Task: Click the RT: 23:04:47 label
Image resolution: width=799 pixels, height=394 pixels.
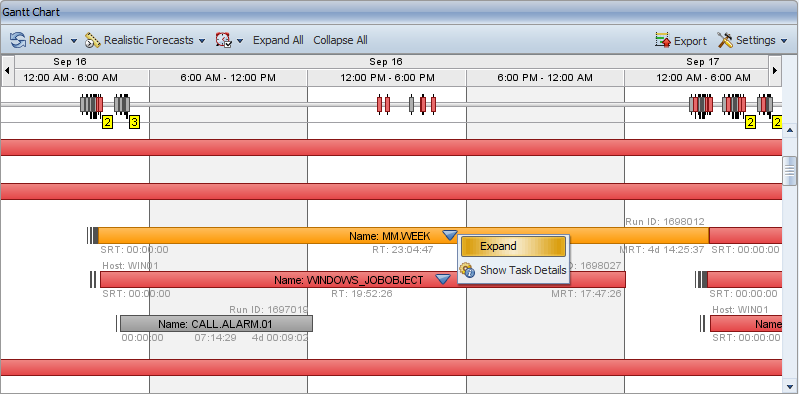Action: tap(403, 250)
